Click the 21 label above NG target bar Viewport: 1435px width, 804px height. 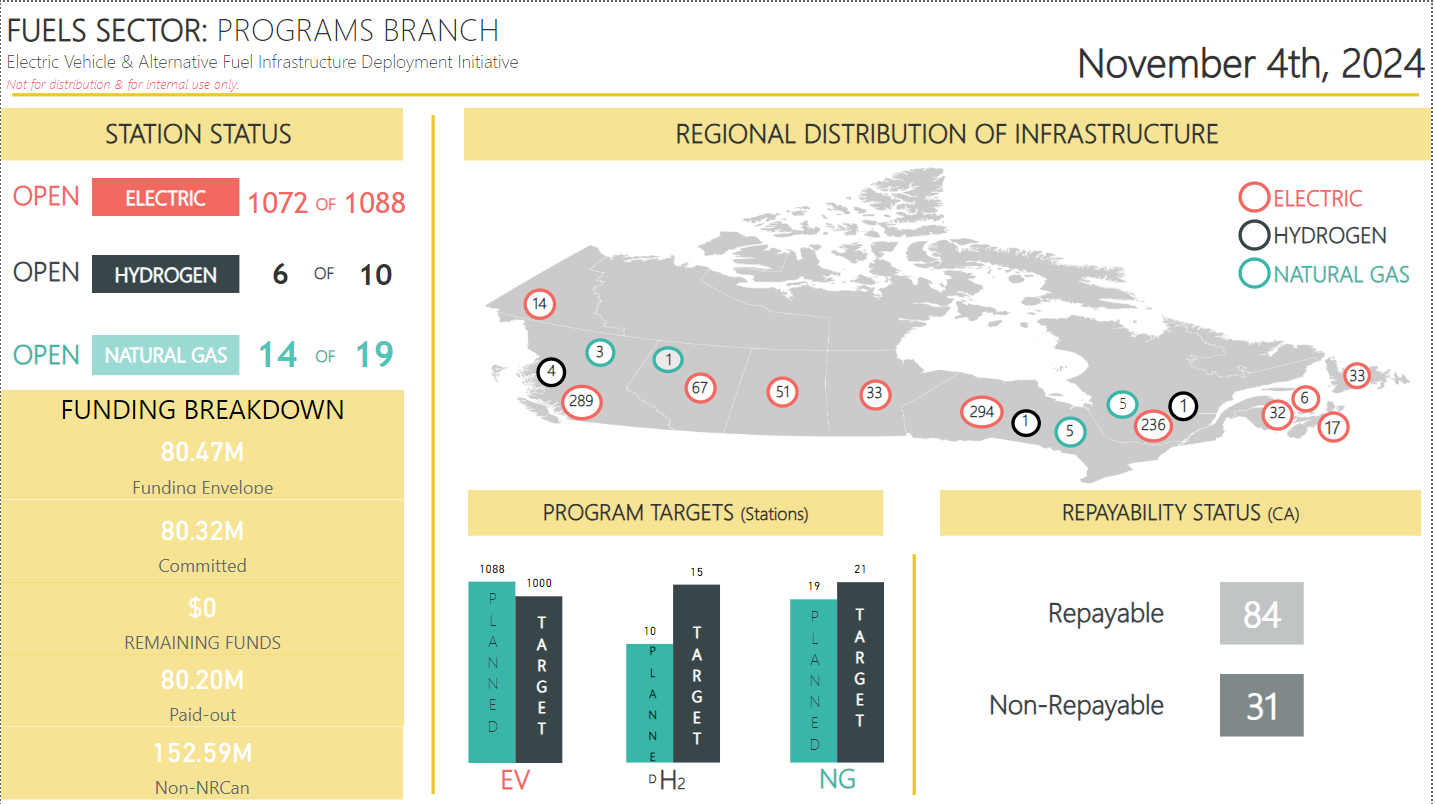[x=861, y=569]
